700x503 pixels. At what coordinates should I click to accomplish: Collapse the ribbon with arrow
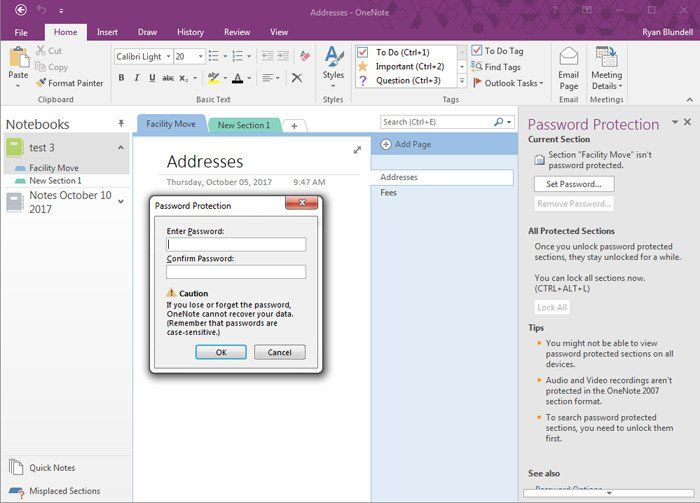click(x=690, y=100)
